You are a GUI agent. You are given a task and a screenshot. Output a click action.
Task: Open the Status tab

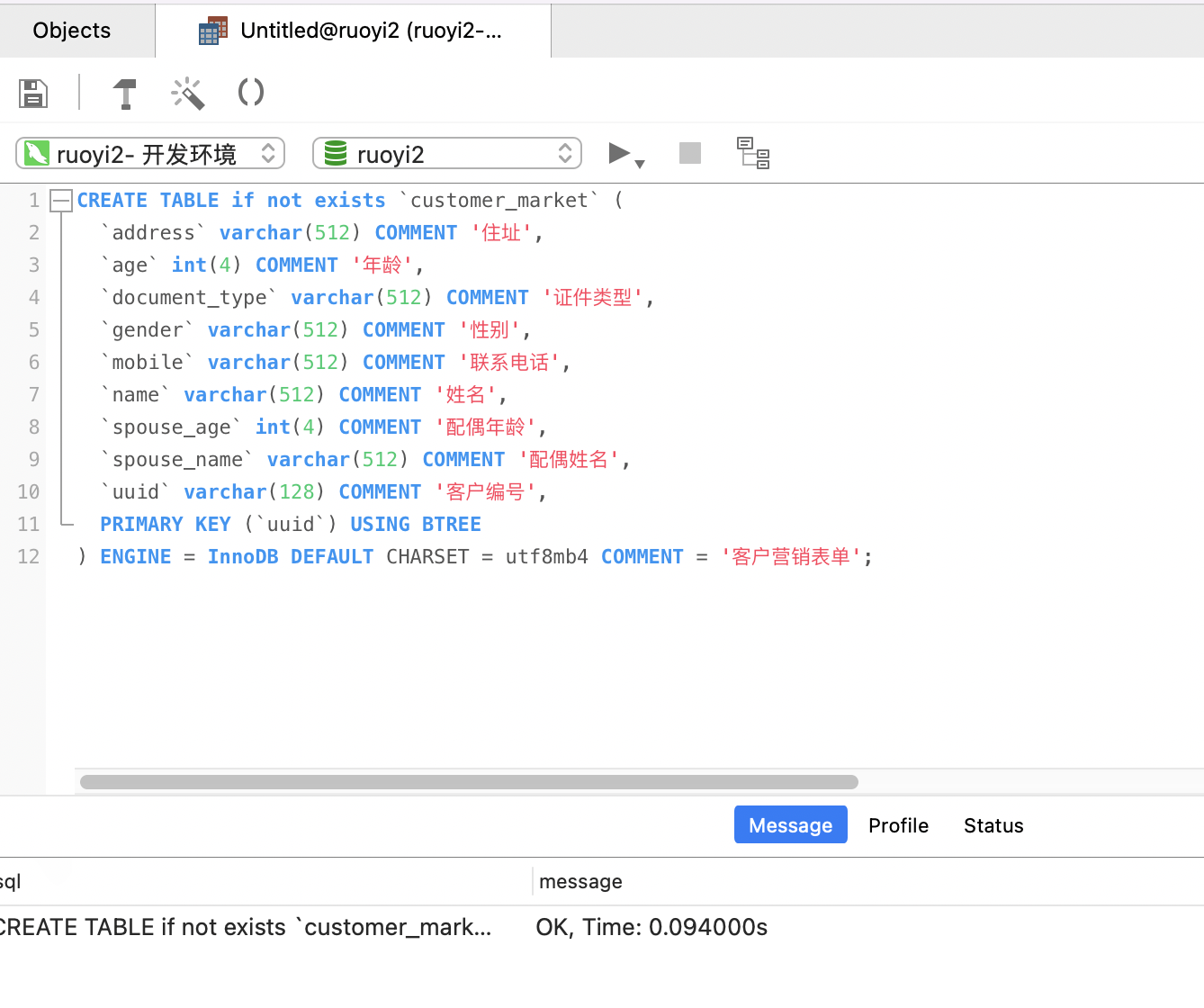(993, 825)
